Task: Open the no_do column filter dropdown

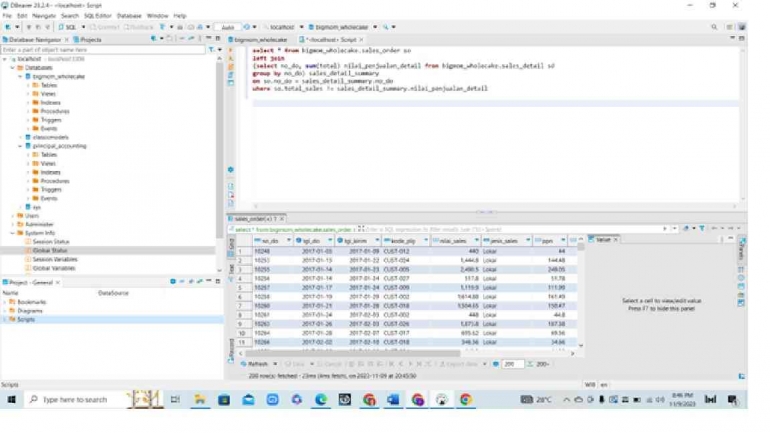Action: pos(289,241)
